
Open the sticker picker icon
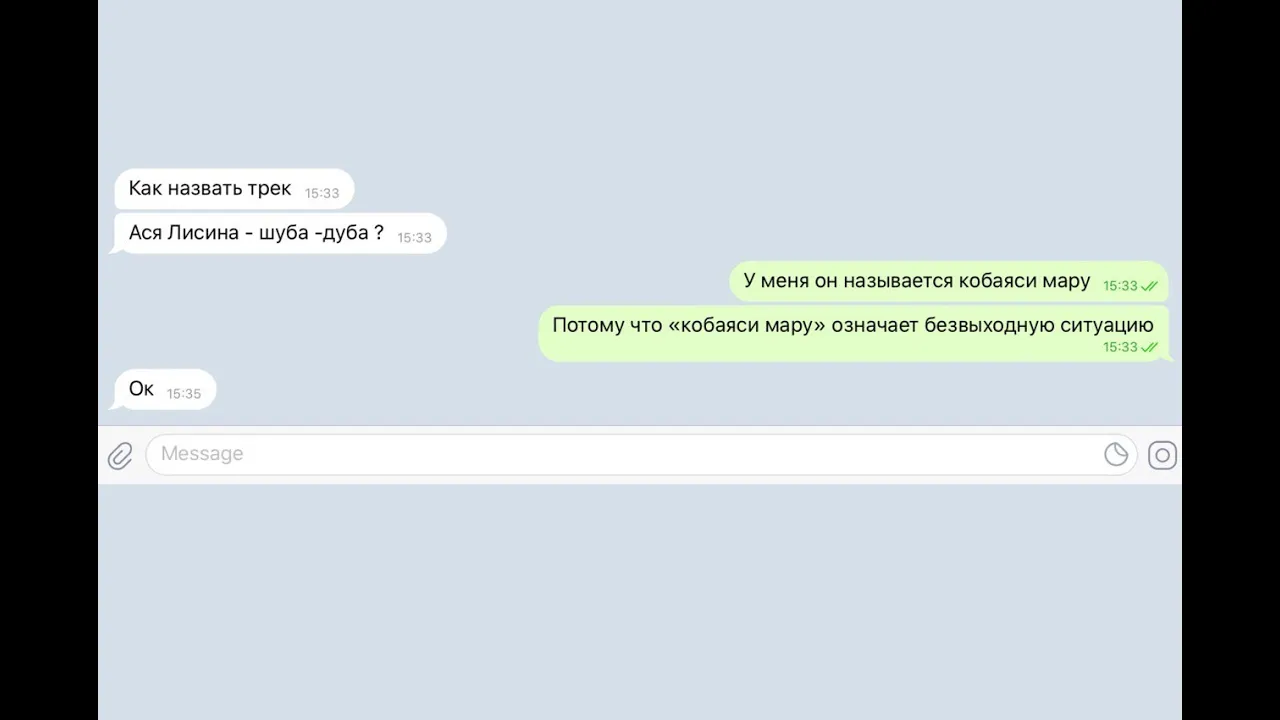[x=1116, y=455]
